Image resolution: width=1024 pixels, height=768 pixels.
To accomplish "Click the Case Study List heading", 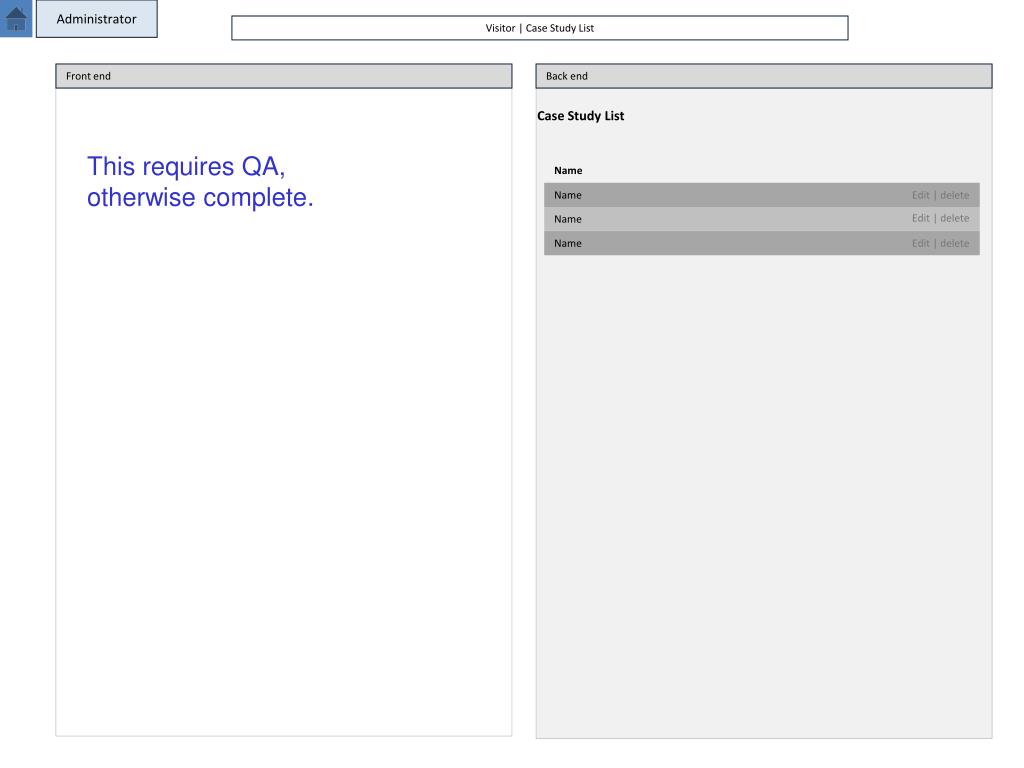I will click(x=581, y=116).
